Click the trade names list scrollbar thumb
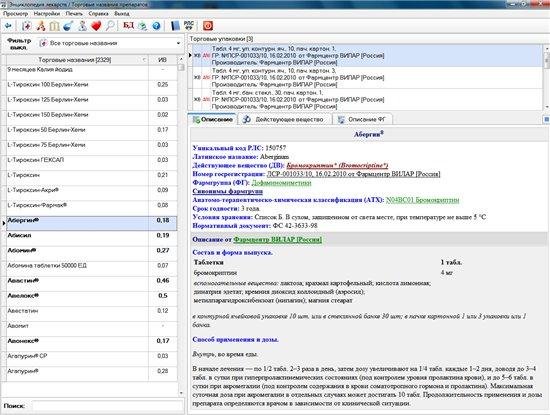 (x=181, y=68)
